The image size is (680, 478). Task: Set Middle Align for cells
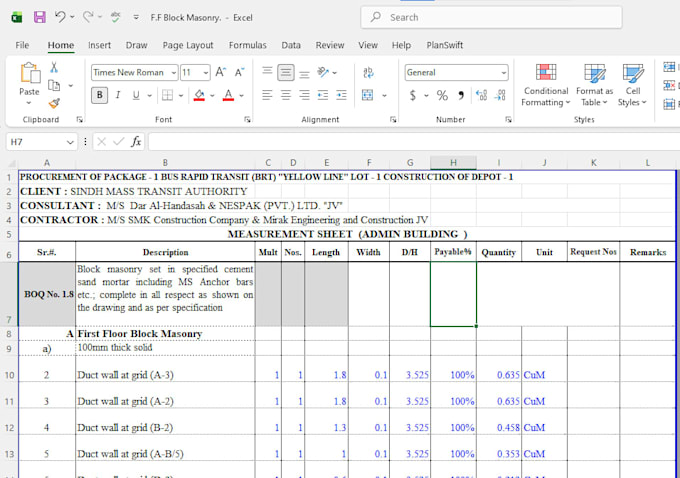tap(286, 72)
